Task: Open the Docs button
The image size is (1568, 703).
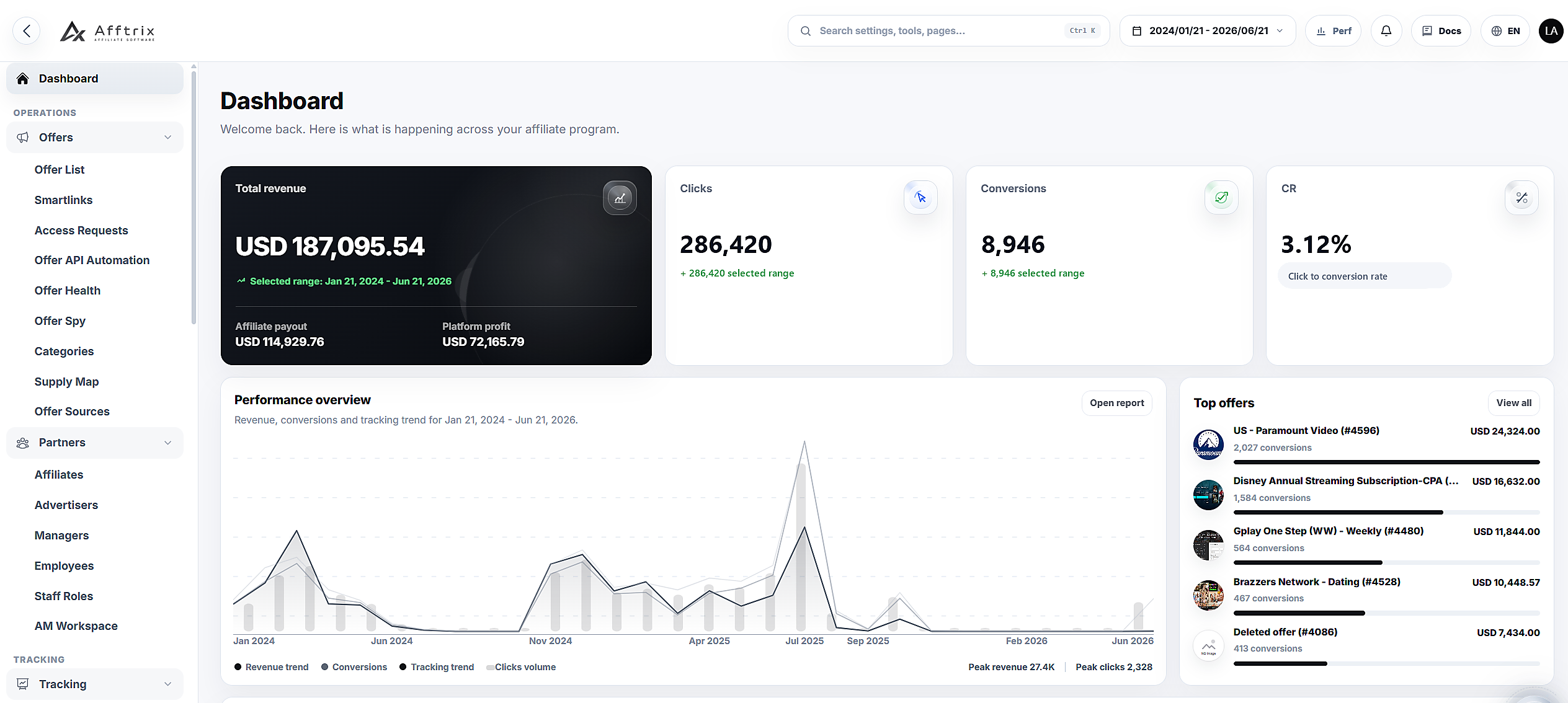Action: 1441,31
